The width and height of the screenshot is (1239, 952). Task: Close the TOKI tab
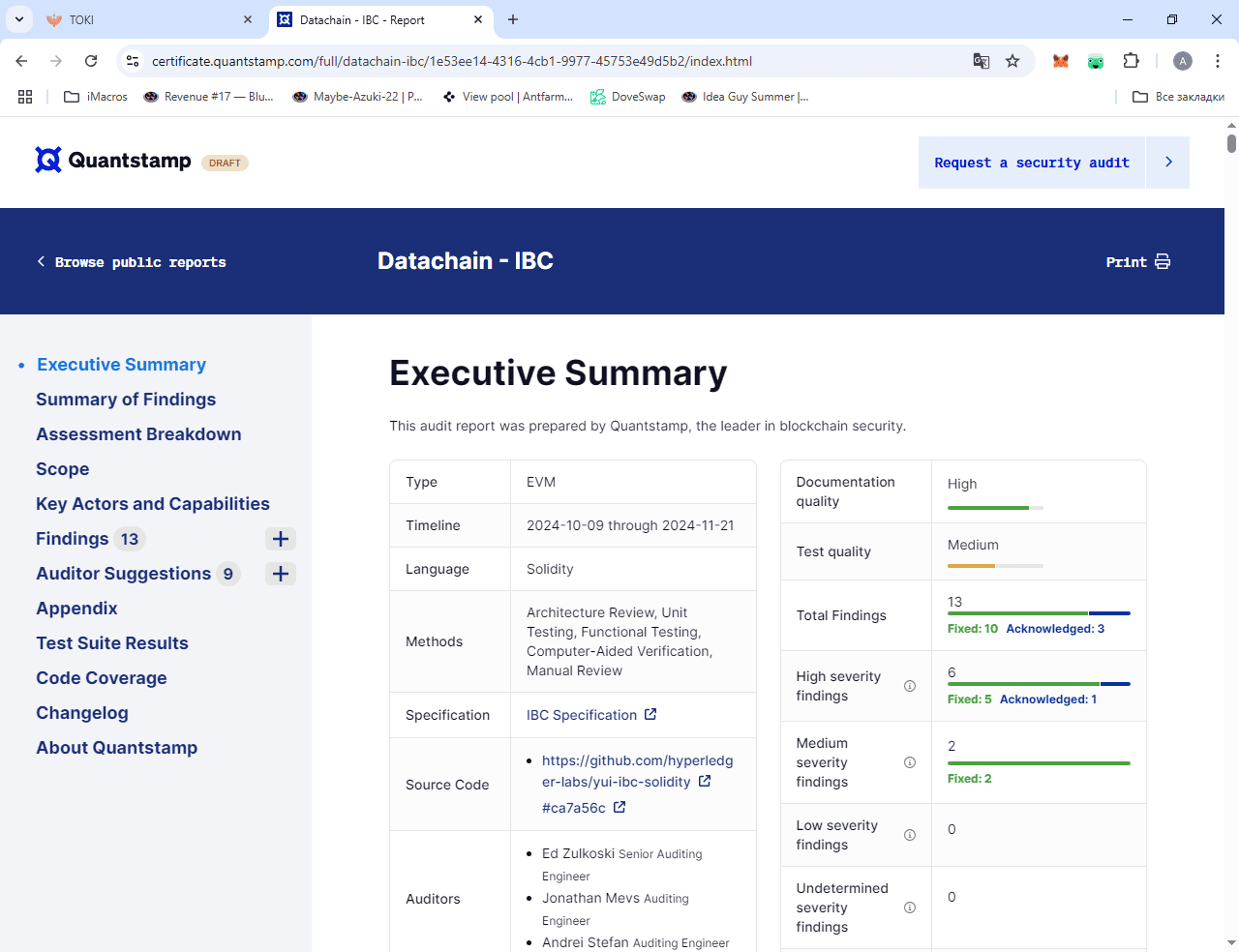point(248,19)
